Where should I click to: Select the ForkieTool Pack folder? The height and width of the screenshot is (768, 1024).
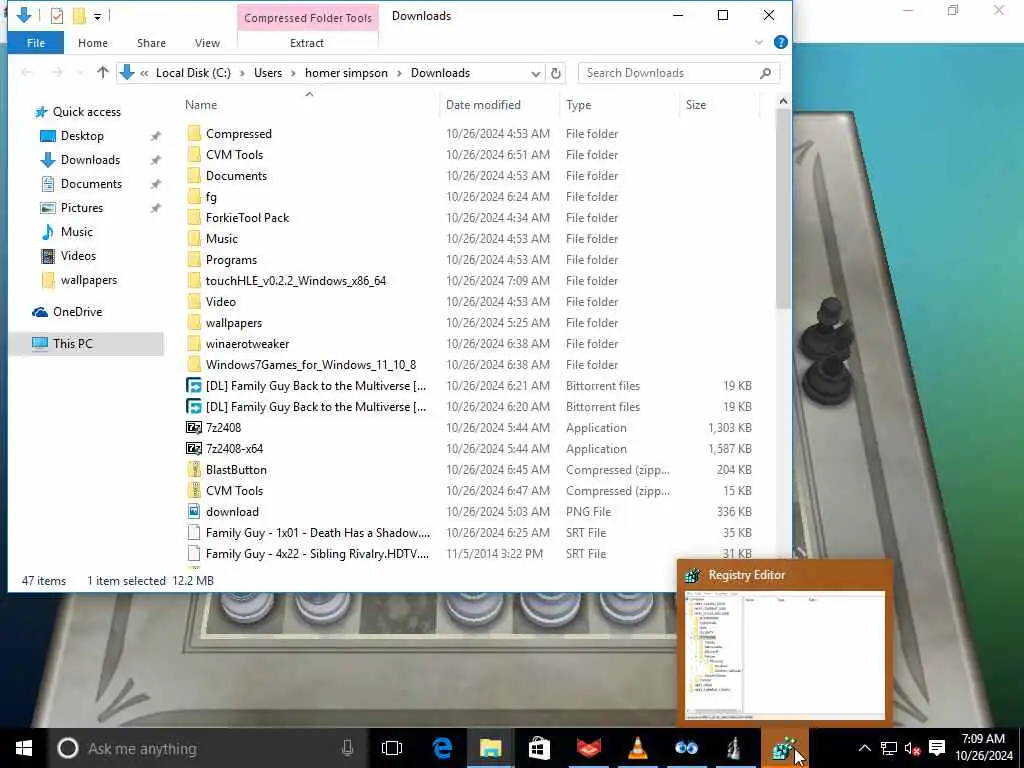[x=247, y=218]
